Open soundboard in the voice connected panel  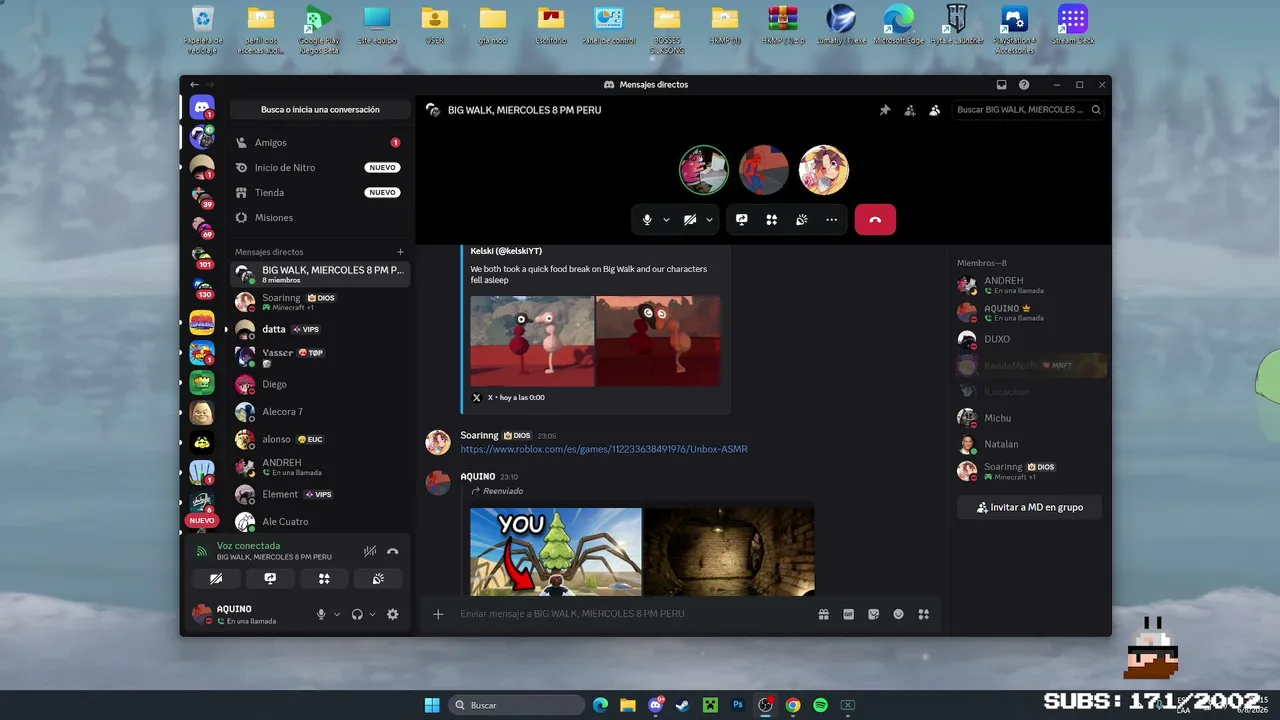coord(378,578)
